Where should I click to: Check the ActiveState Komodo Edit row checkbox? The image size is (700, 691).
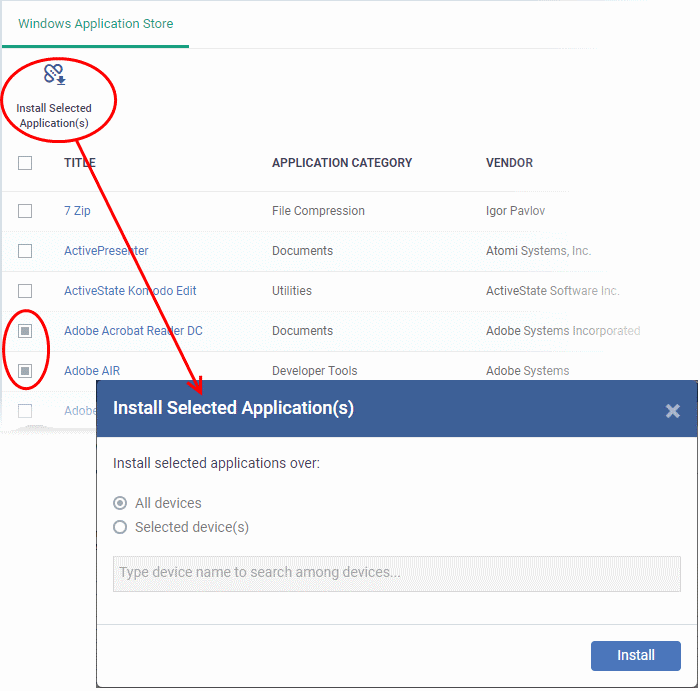coord(25,291)
